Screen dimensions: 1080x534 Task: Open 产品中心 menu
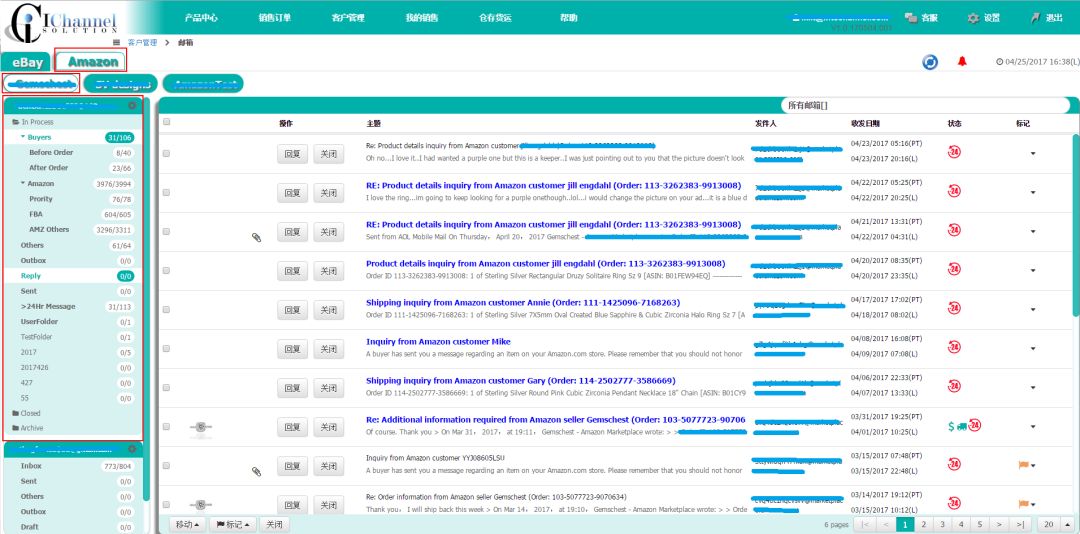coord(201,18)
